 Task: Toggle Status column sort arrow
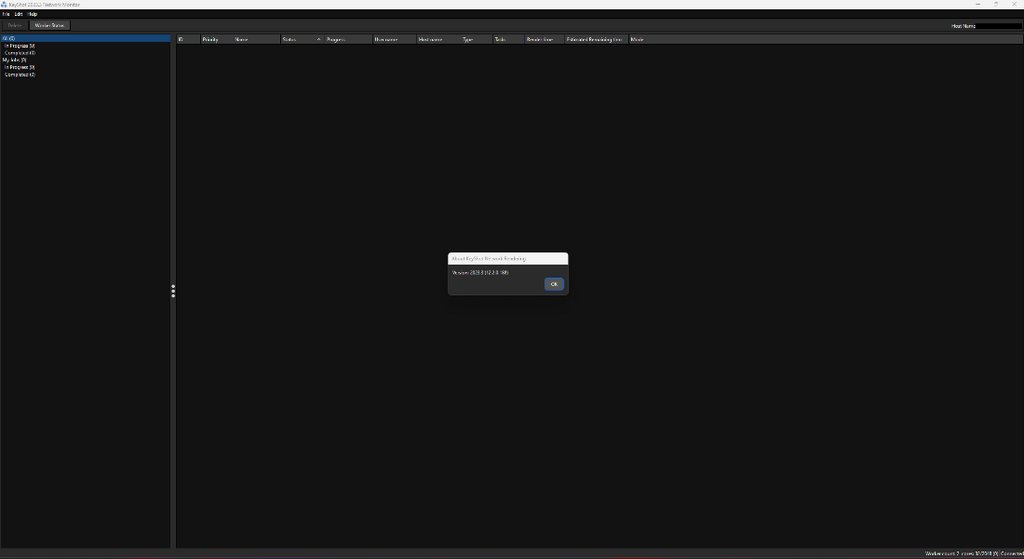click(319, 39)
